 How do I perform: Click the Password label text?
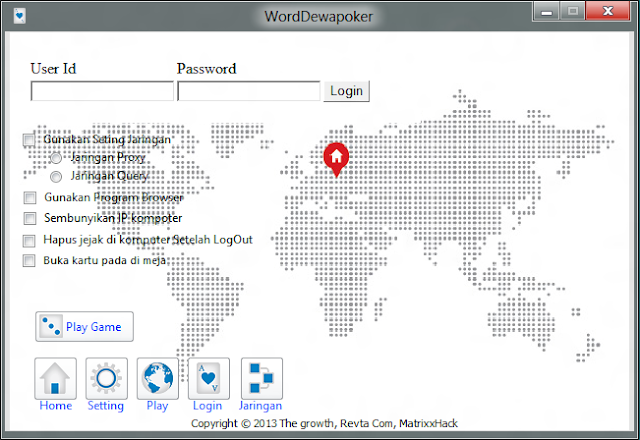207,69
